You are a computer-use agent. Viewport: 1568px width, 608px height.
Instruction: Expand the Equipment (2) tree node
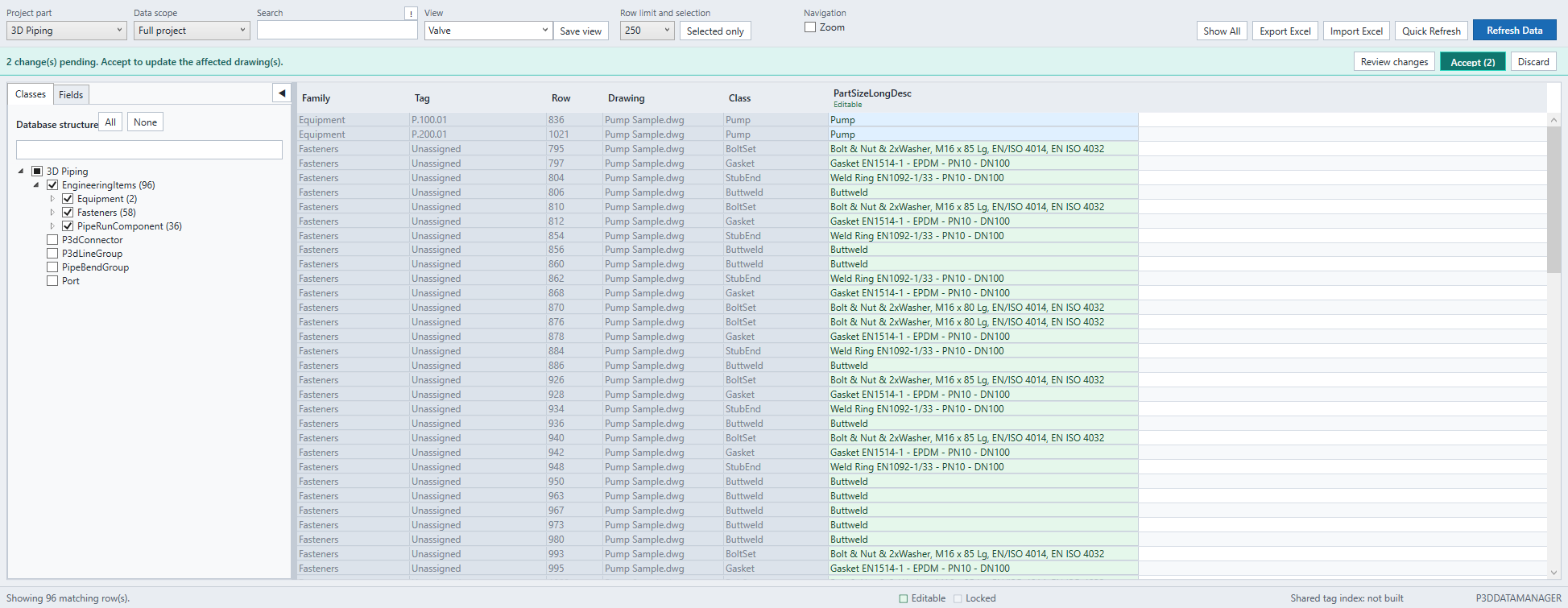click(x=52, y=199)
